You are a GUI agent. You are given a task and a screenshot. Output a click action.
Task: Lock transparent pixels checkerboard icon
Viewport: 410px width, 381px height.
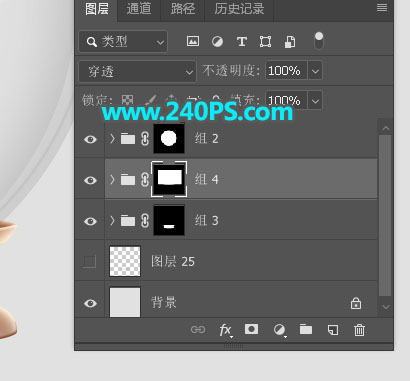click(127, 100)
